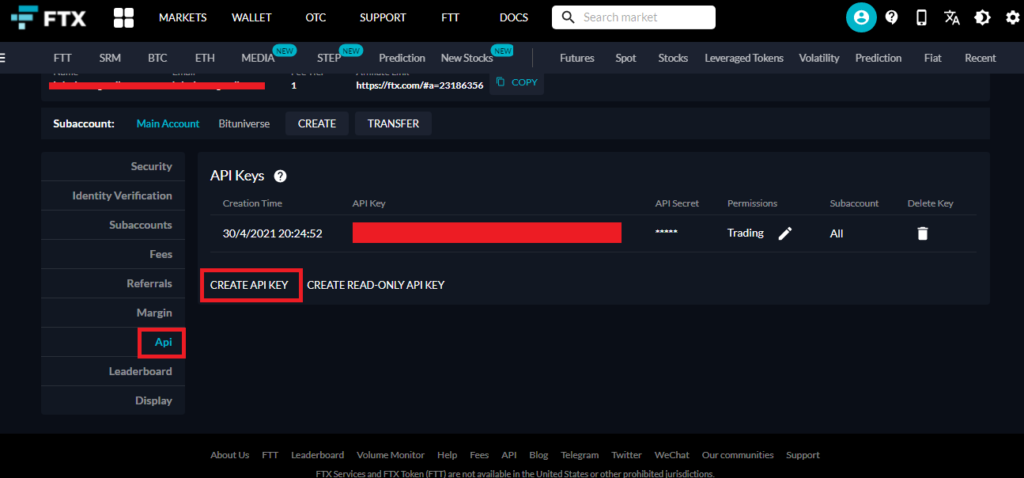
Task: Select the ETH ticker shortcut
Action: (204, 58)
